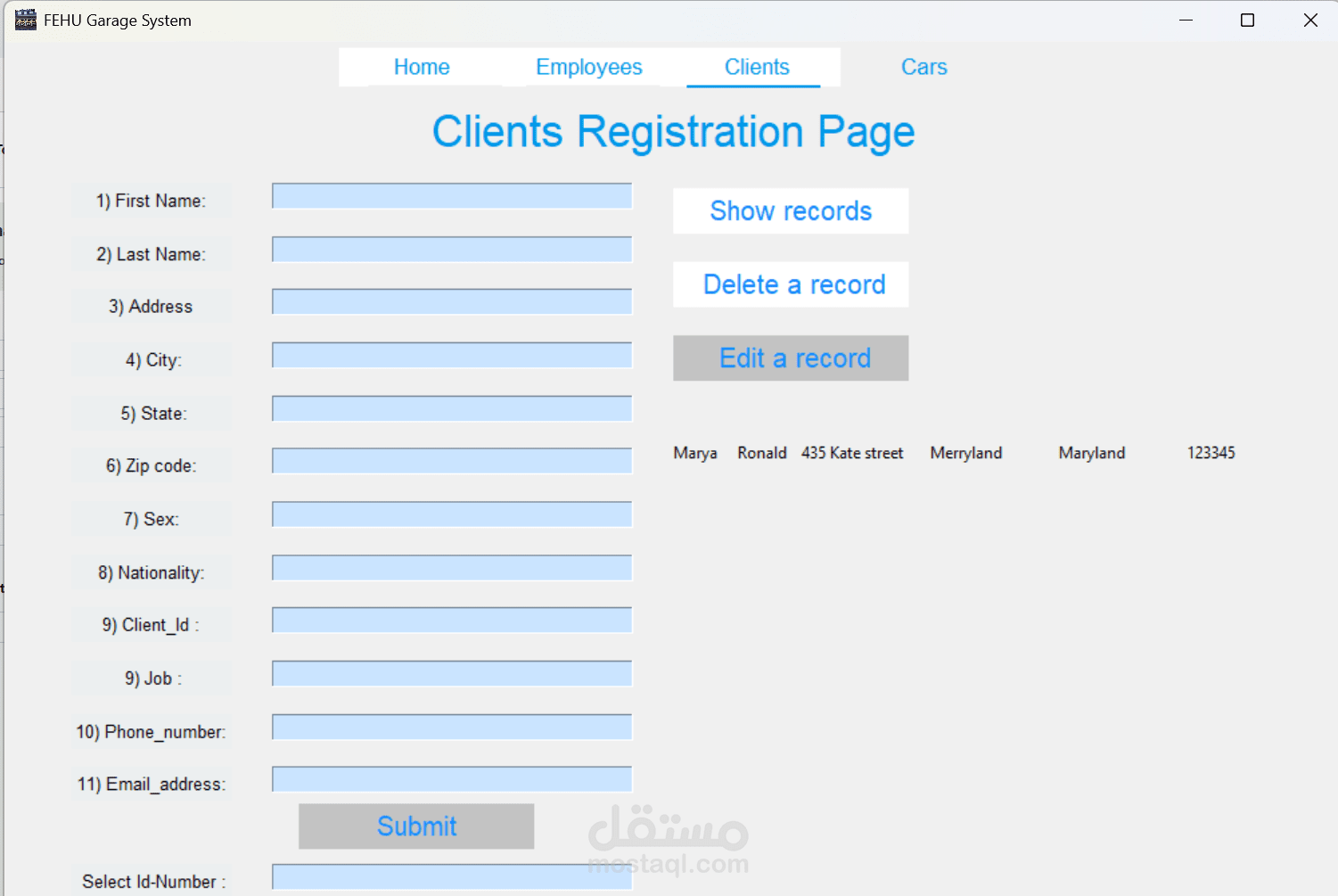Go to the Cars tab

tap(924, 67)
